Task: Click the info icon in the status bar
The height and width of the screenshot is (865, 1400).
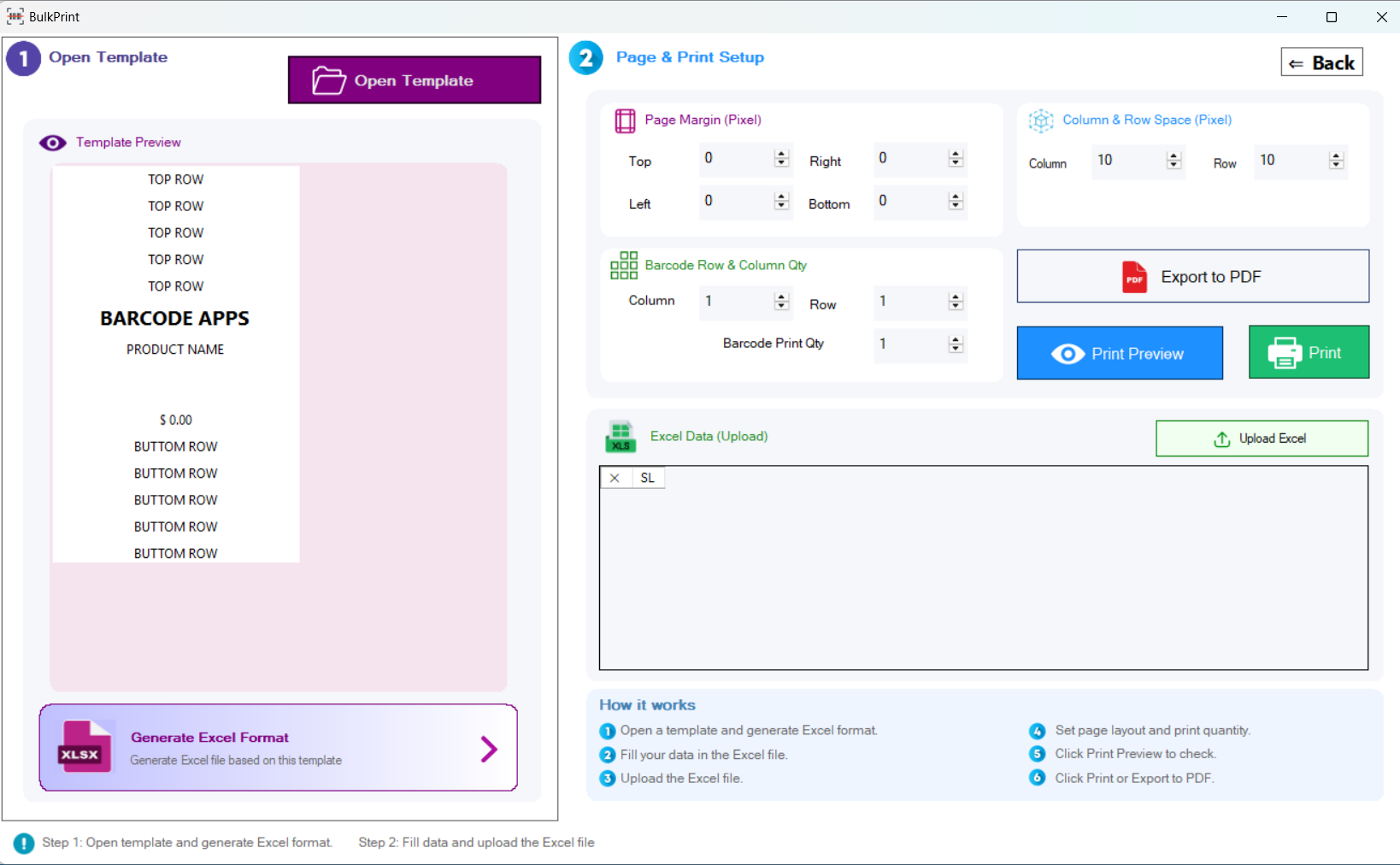Action: pyautogui.click(x=24, y=843)
